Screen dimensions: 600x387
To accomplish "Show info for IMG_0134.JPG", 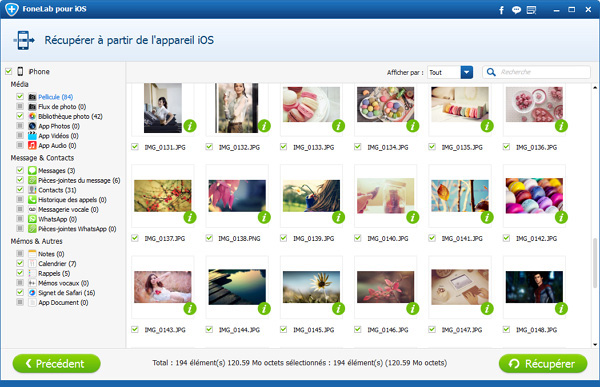I will (412, 126).
